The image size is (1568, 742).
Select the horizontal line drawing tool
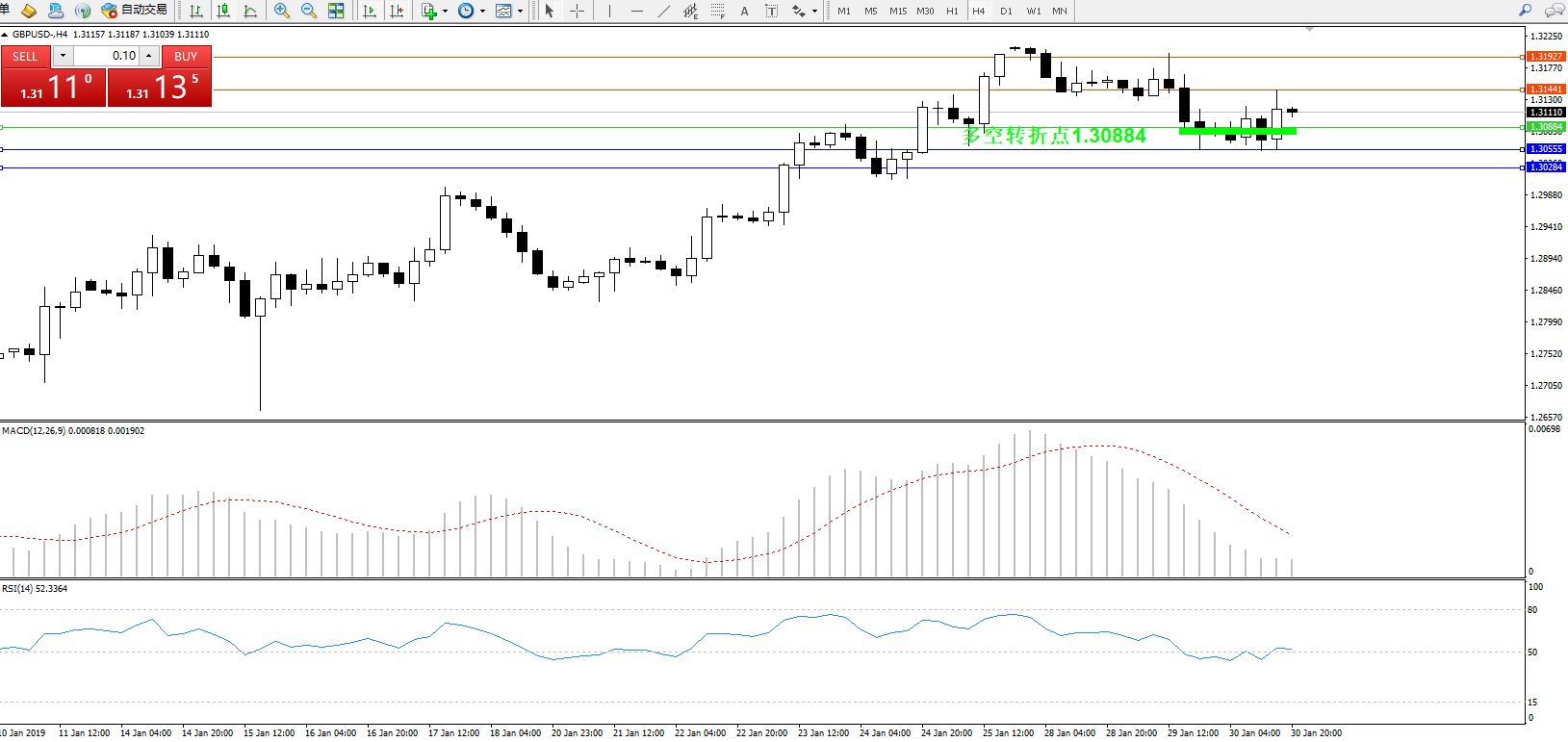636,11
